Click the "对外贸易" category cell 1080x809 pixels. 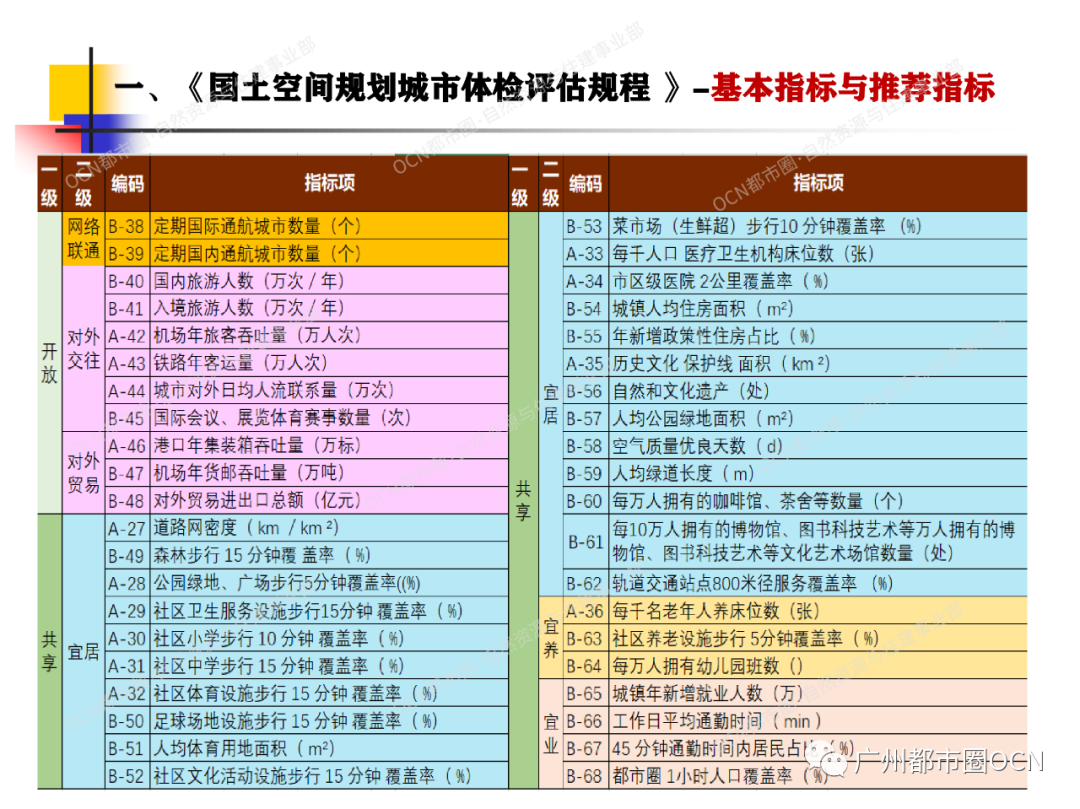point(83,473)
